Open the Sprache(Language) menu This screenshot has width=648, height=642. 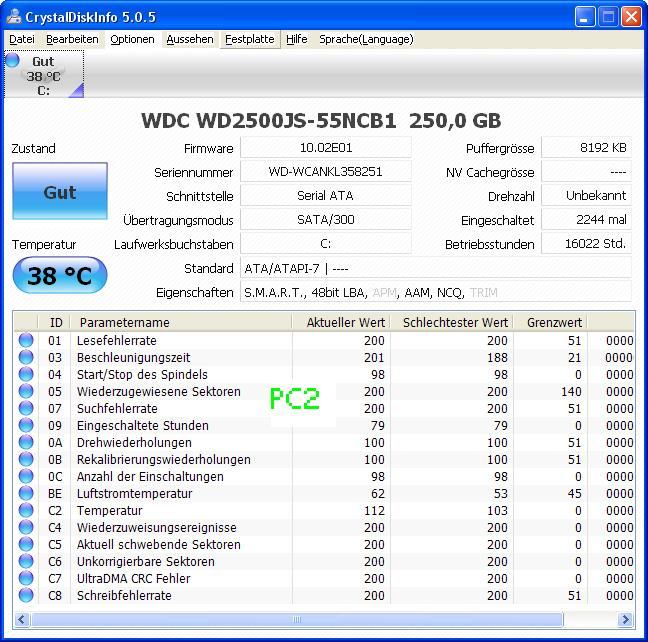(366, 39)
